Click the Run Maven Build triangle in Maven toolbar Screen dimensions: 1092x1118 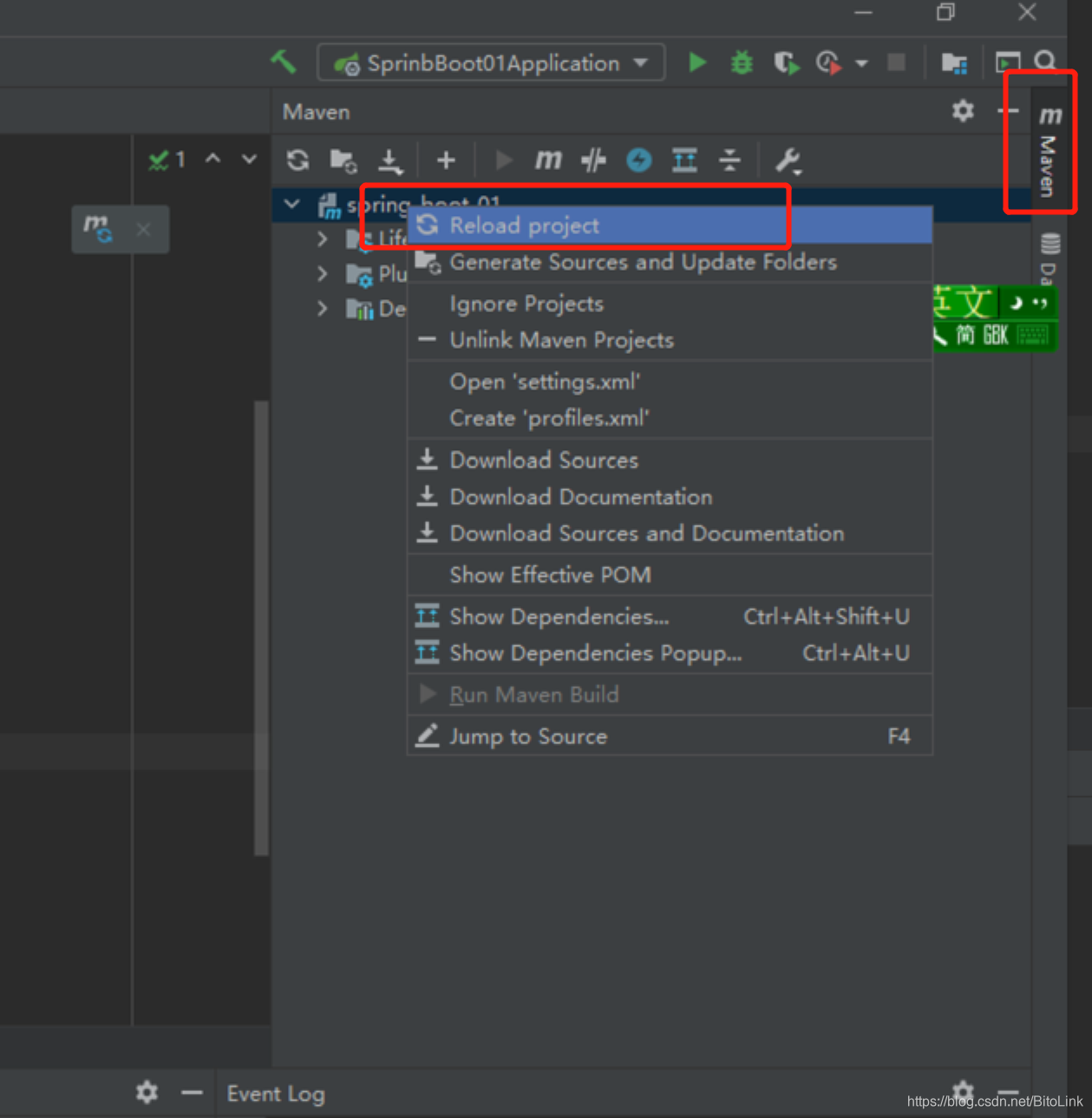point(503,160)
